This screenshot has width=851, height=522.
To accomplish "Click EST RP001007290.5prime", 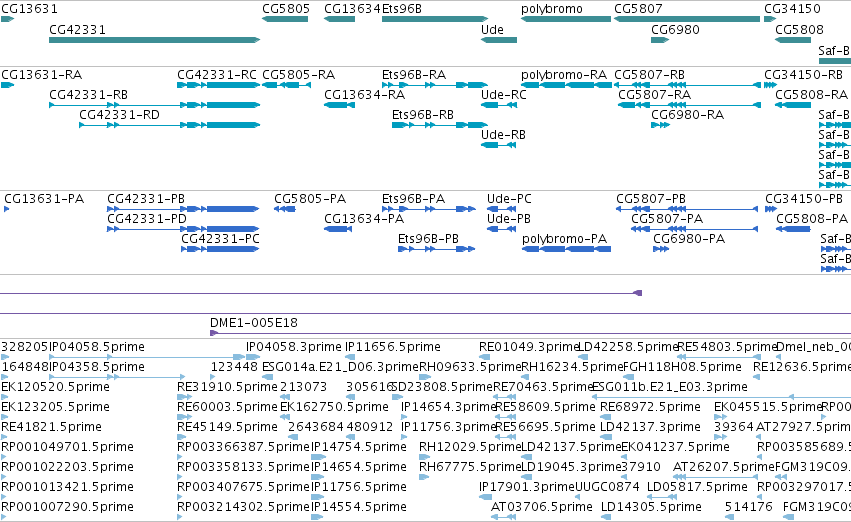I will (67, 507).
